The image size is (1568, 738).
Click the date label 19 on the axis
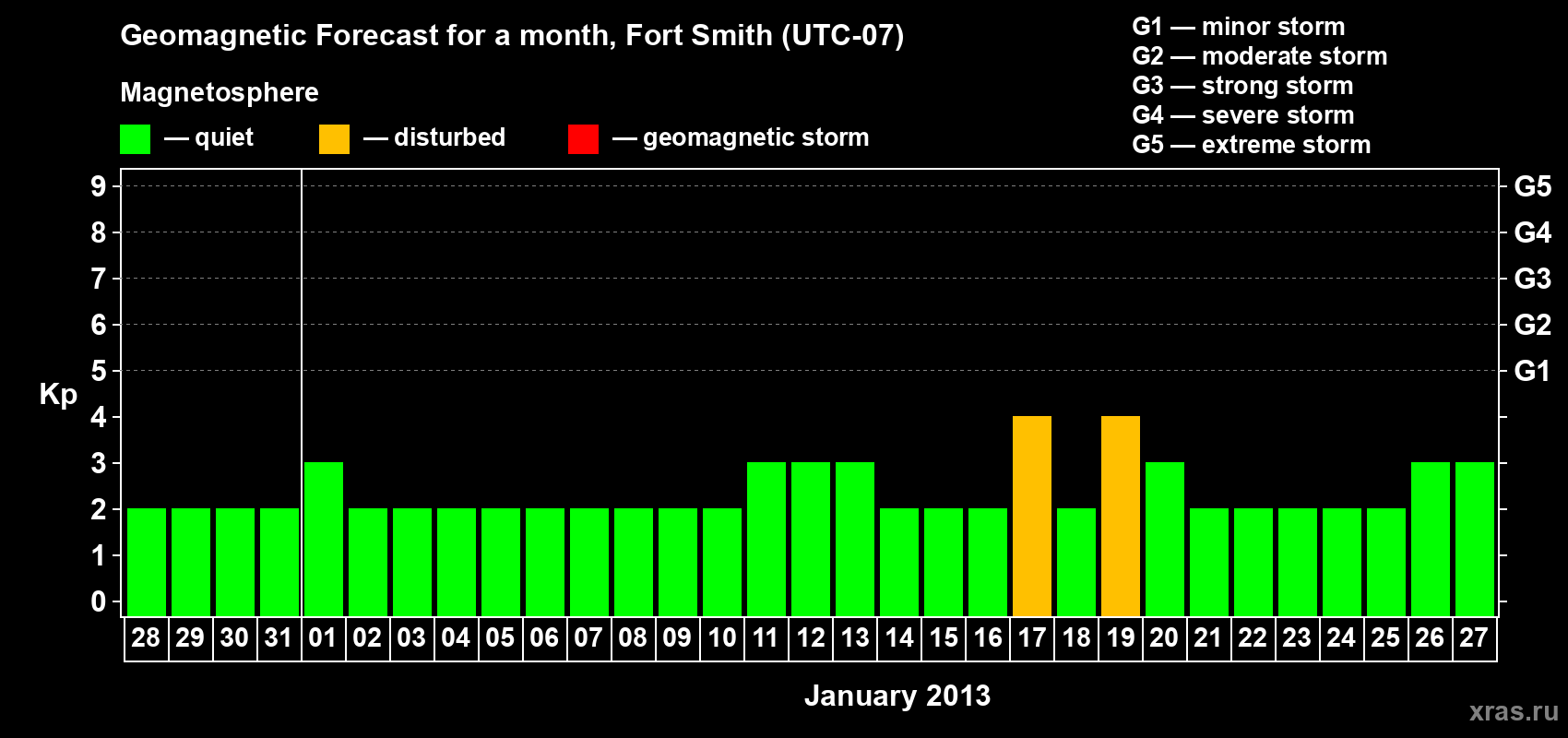click(1121, 638)
